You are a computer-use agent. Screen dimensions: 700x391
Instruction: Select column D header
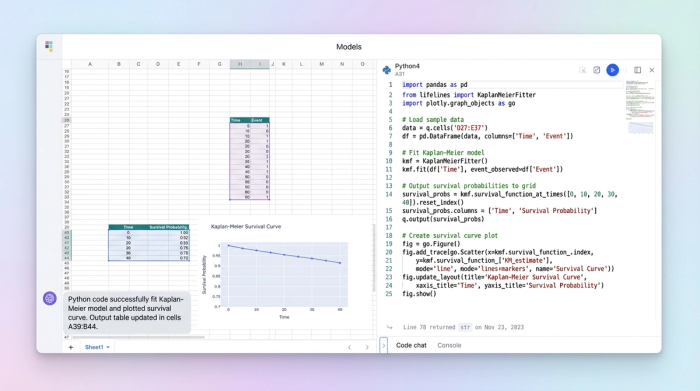(158, 64)
